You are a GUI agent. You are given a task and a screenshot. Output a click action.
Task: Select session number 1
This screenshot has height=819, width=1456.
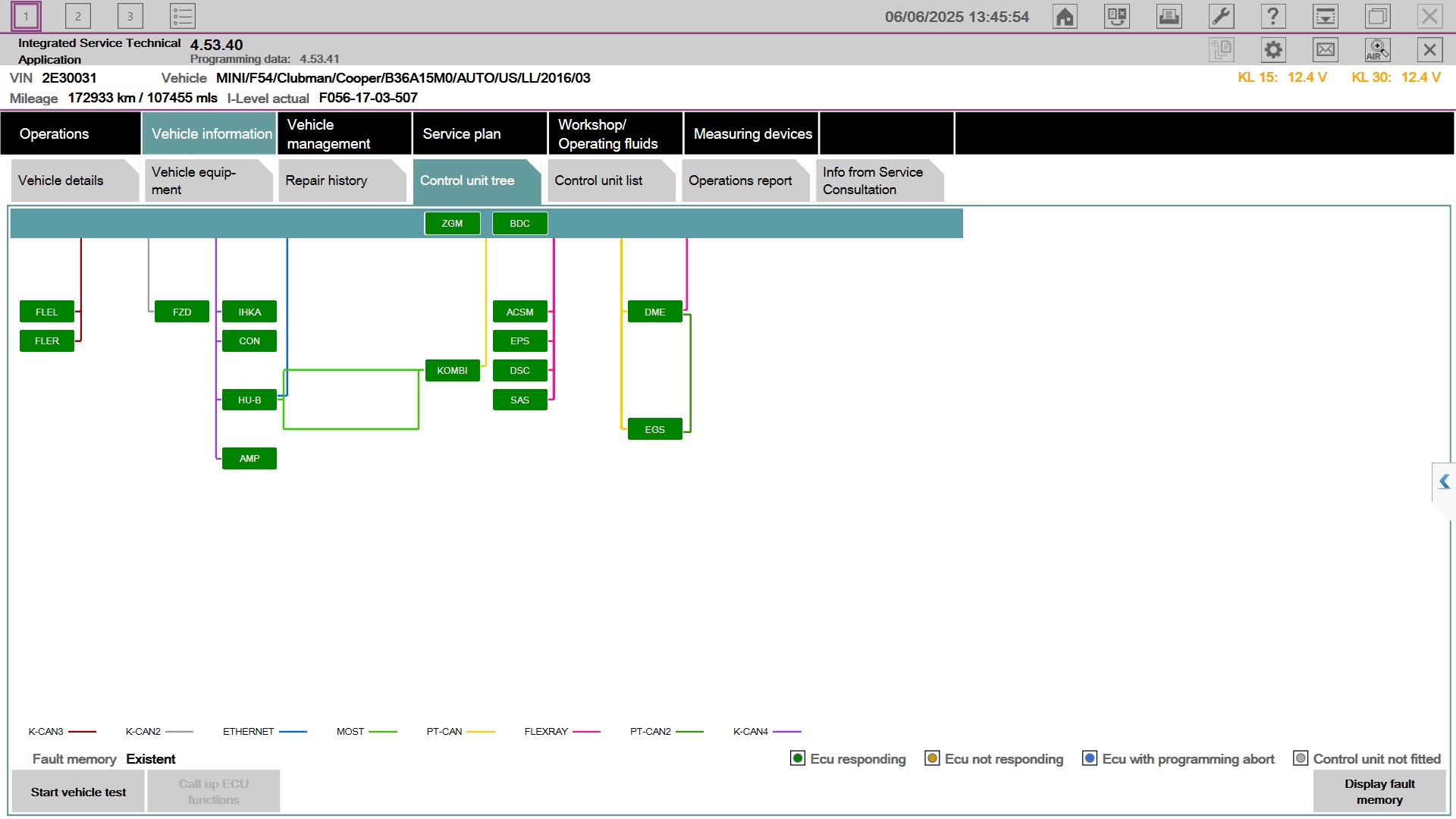(x=26, y=16)
